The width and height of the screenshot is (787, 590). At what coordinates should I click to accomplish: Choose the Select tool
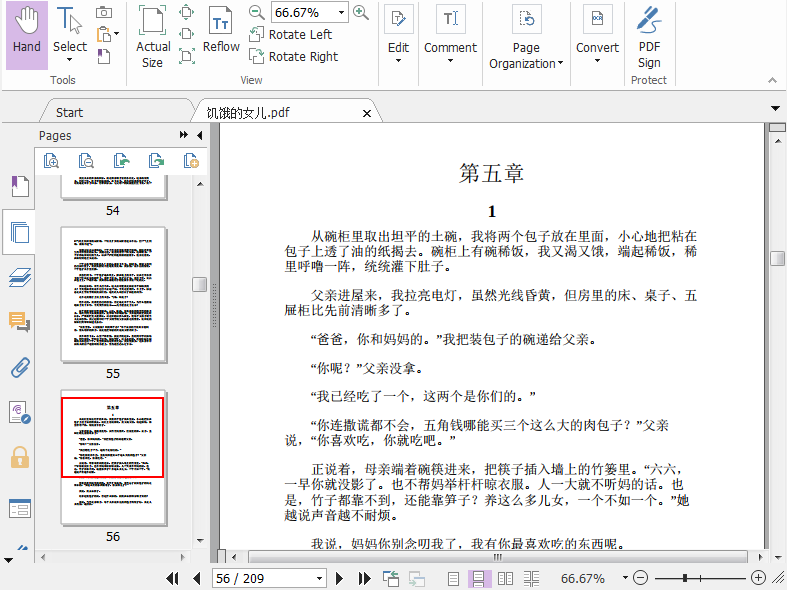point(70,35)
